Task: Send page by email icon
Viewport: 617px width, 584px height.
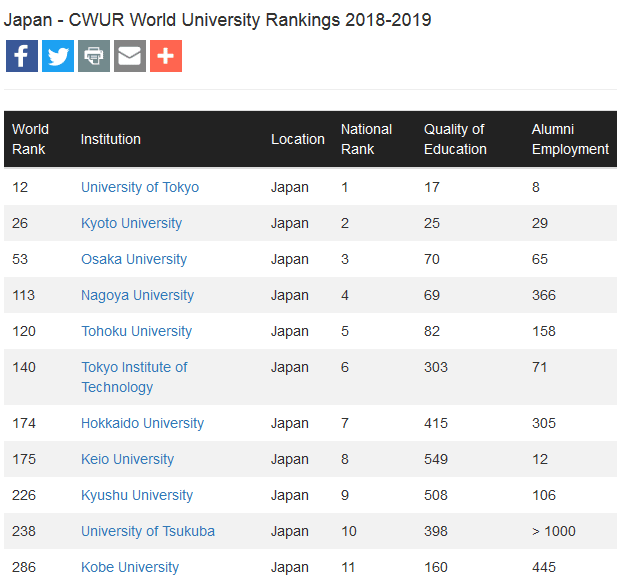Action: (130, 56)
